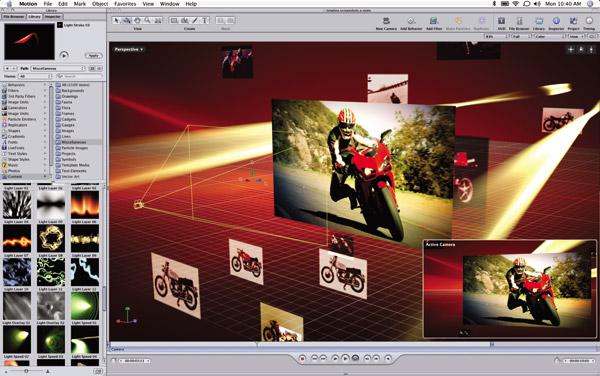Toggle loop playback in the transport
Image resolution: width=600 pixels, height=376 pixels.
coord(355,358)
